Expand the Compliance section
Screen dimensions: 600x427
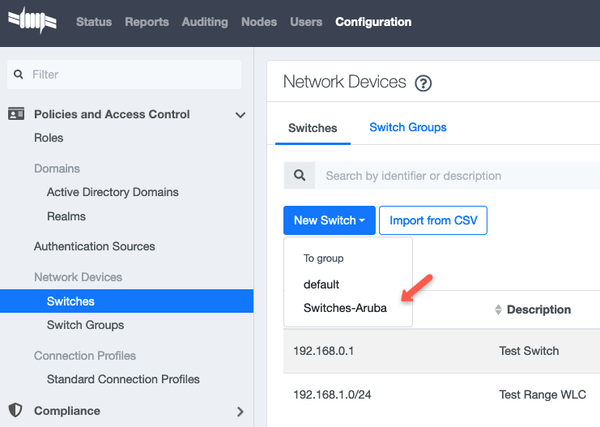[x=240, y=411]
